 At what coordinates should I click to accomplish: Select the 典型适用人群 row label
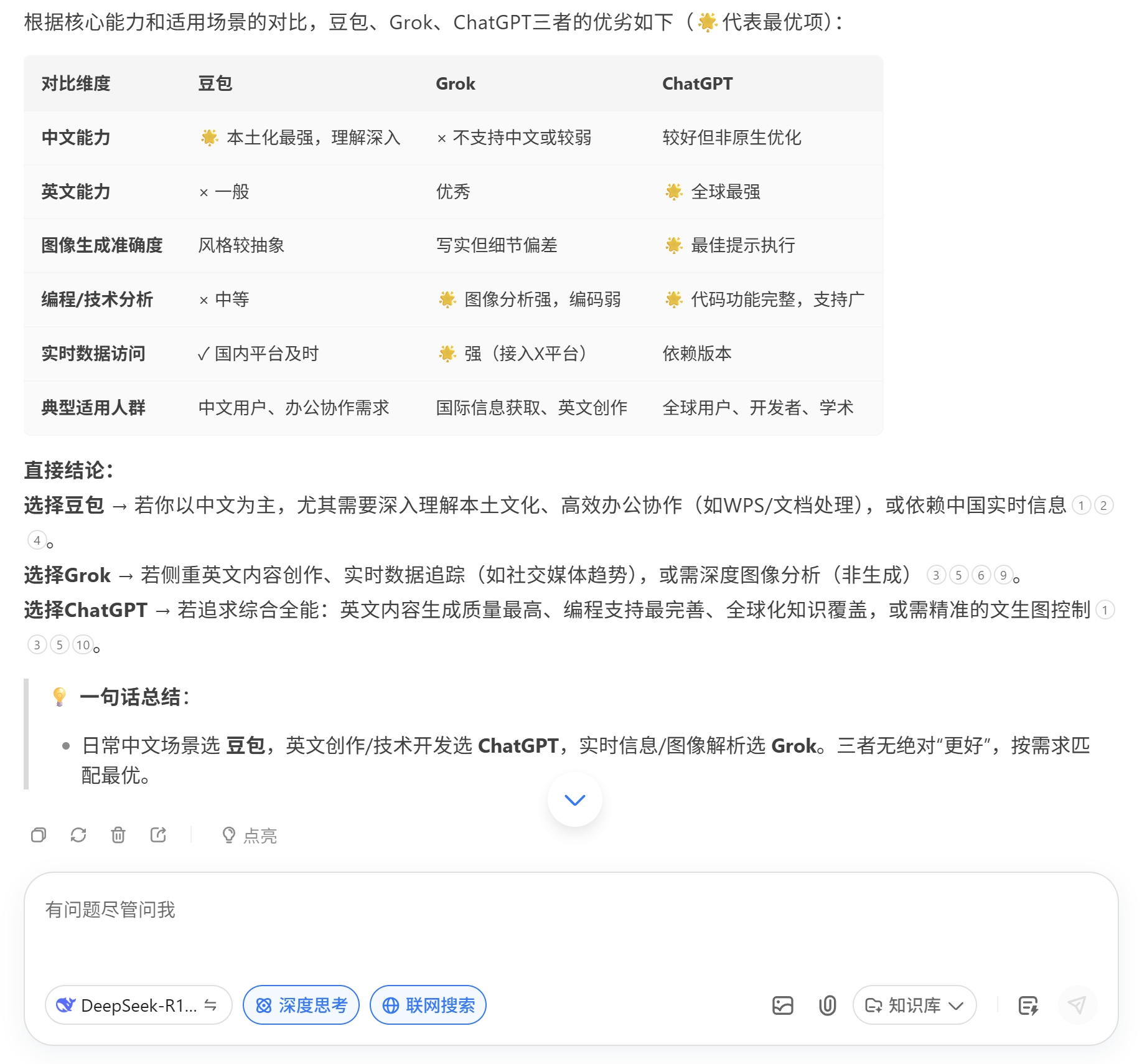point(93,408)
